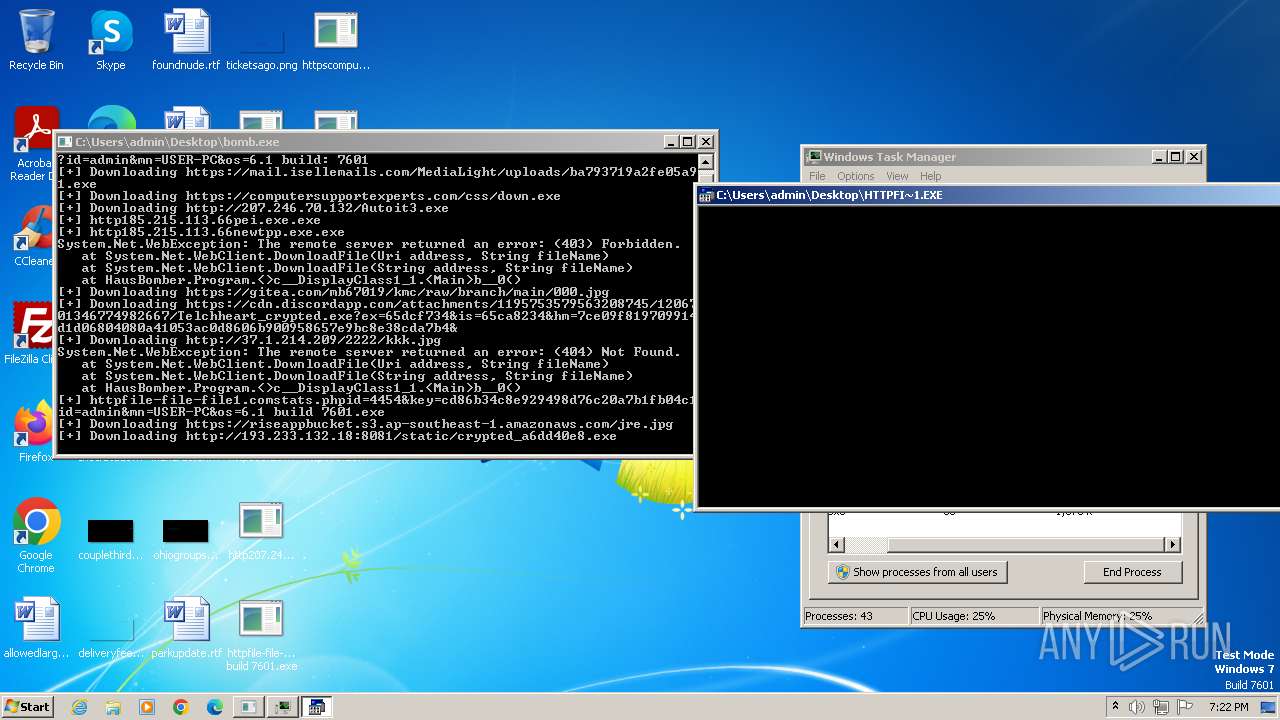This screenshot has width=1280, height=720.
Task: Click Physical Memory status text
Action: 1097,616
